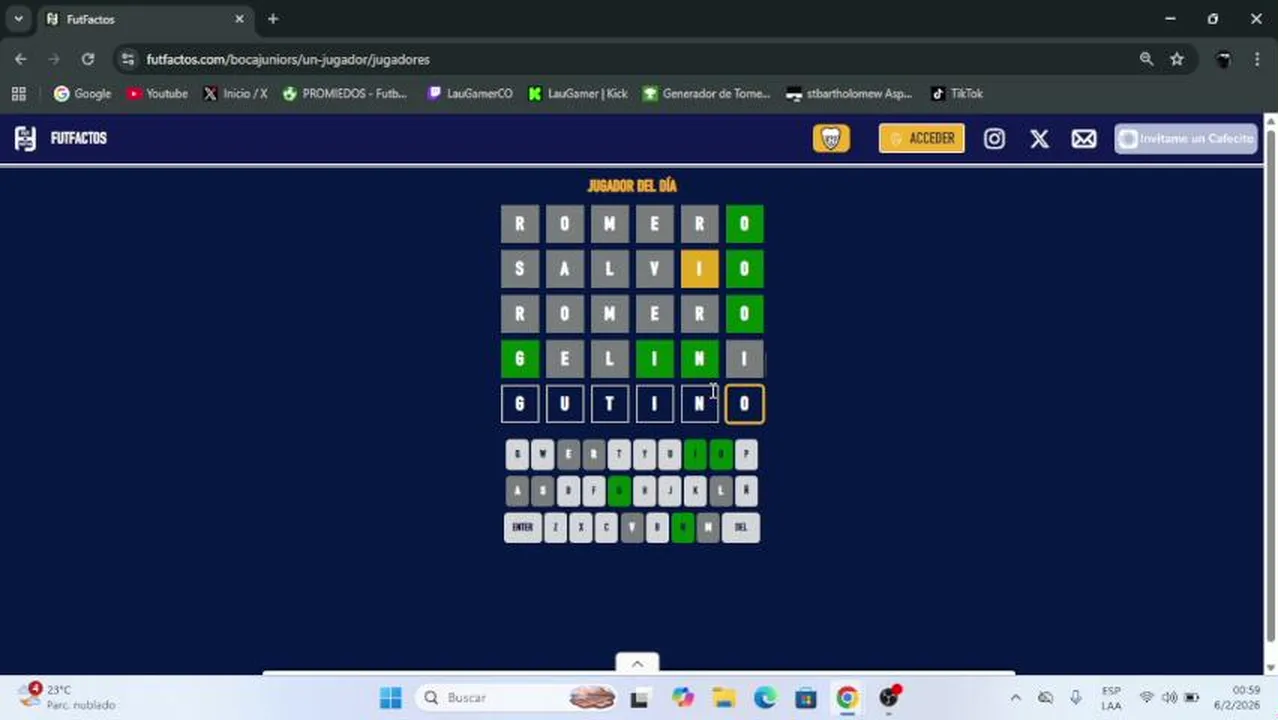This screenshot has width=1278, height=720.
Task: Hit the DEL key on the on-screen keyboard
Action: (x=741, y=527)
